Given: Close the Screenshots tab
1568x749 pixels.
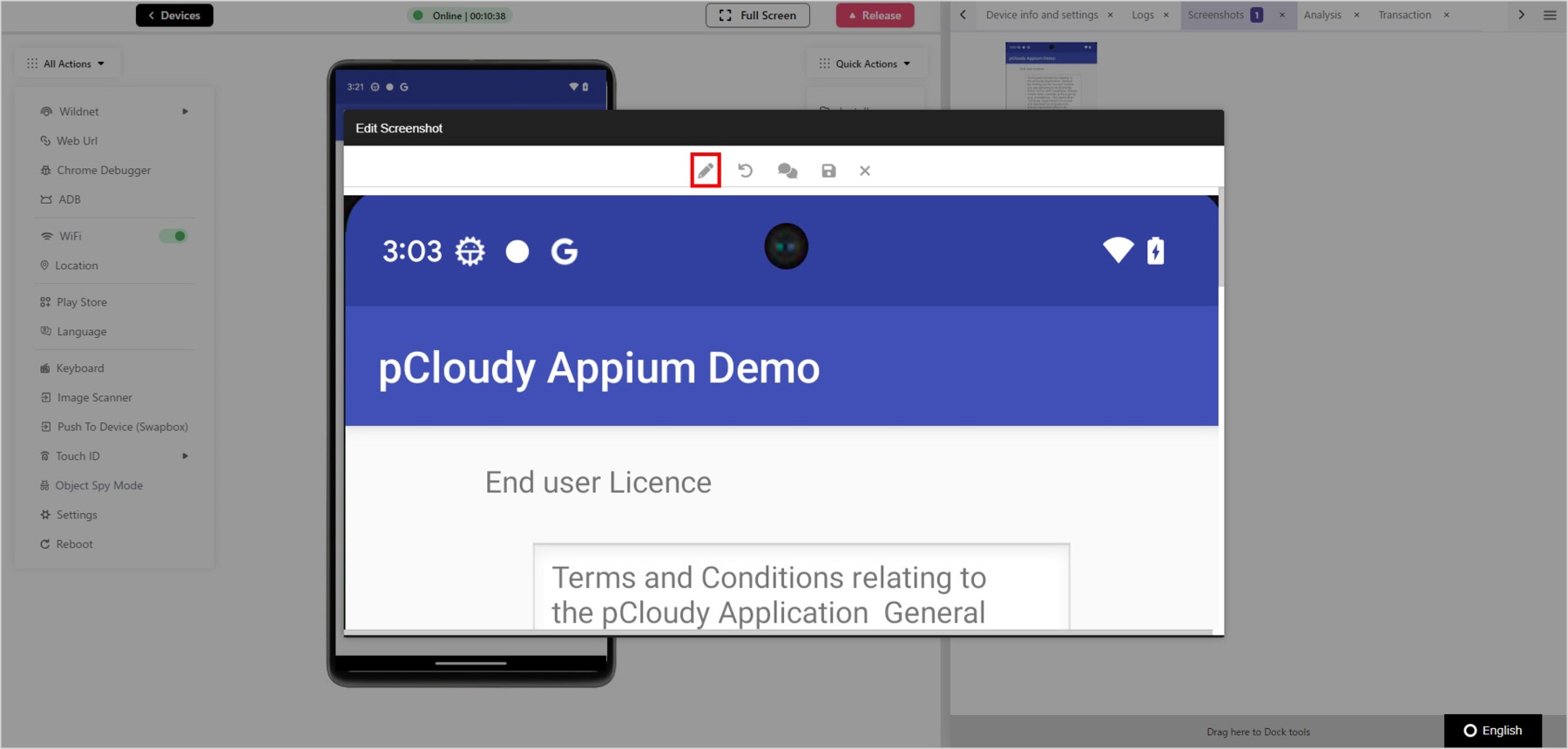Looking at the screenshot, I should click(x=1281, y=15).
